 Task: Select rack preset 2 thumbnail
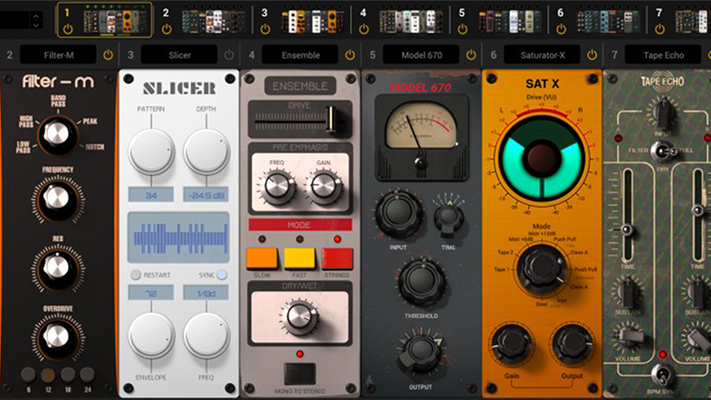(214, 21)
